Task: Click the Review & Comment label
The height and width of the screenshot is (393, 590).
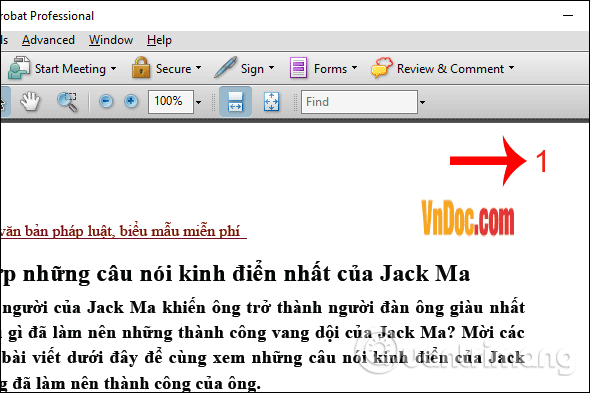Action: [450, 69]
